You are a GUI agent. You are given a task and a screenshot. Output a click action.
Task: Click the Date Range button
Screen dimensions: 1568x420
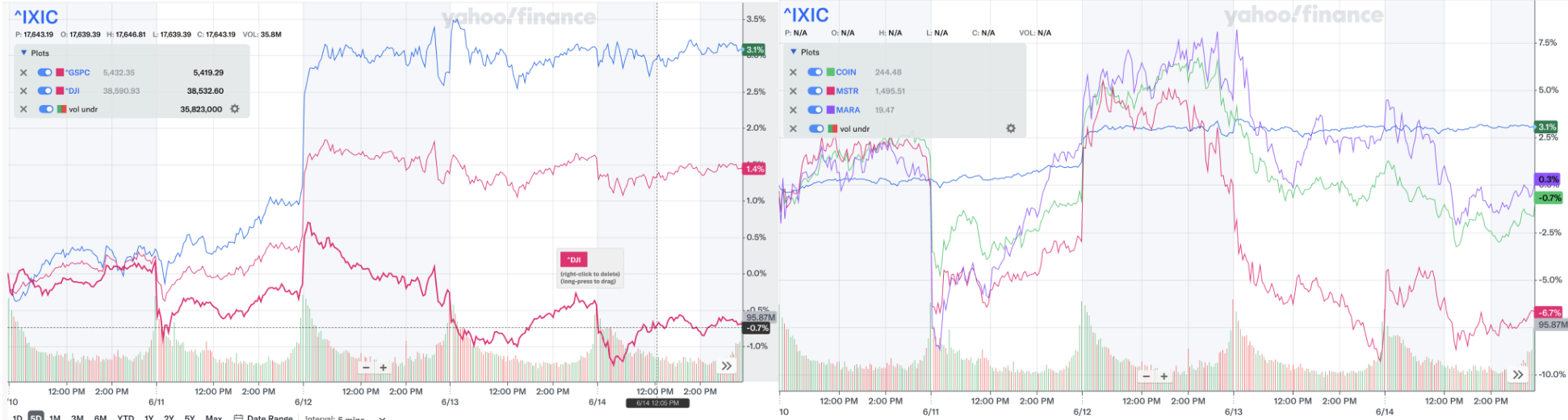point(263,418)
